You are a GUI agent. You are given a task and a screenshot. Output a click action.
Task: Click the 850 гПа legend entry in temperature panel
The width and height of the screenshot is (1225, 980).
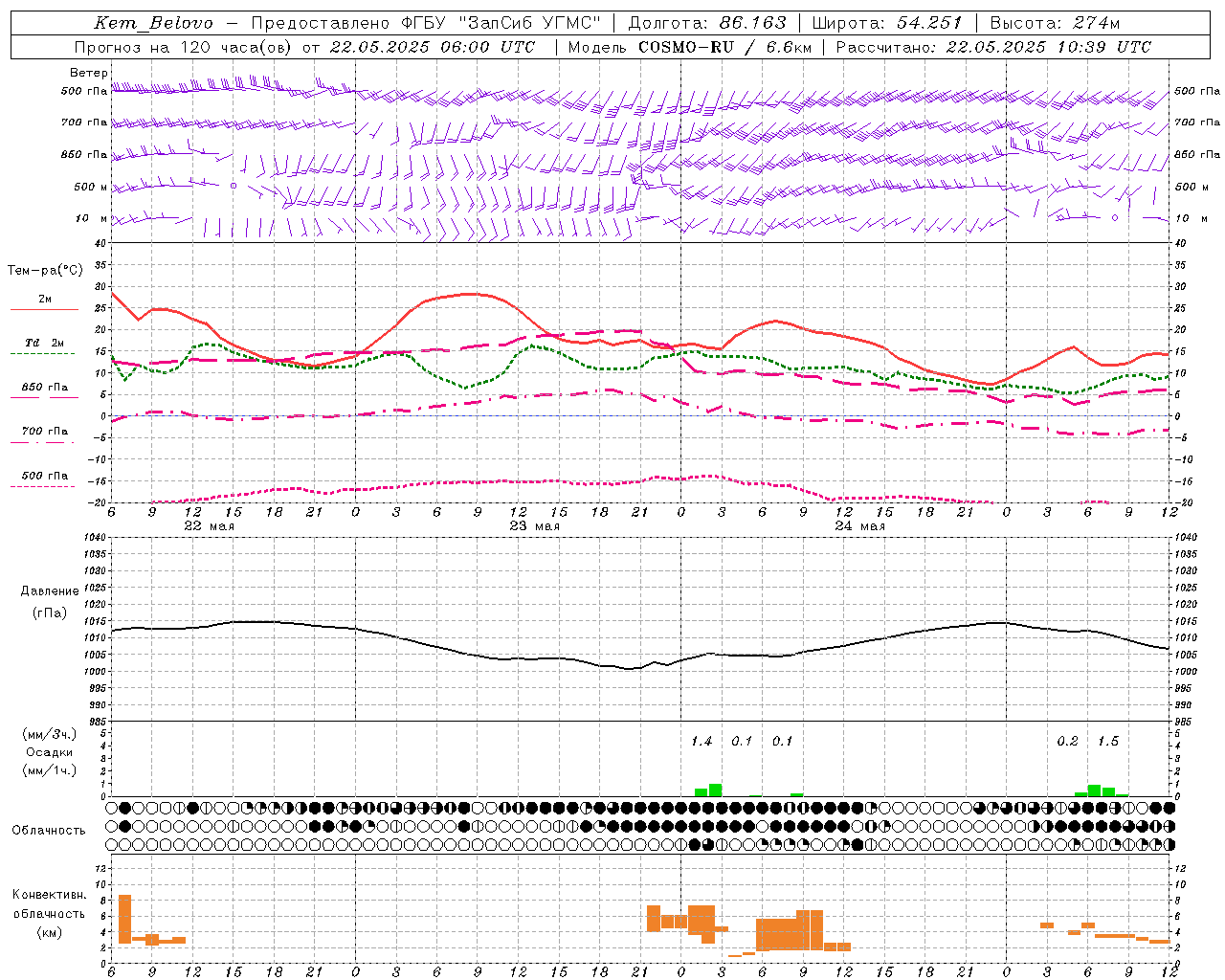coord(45,387)
